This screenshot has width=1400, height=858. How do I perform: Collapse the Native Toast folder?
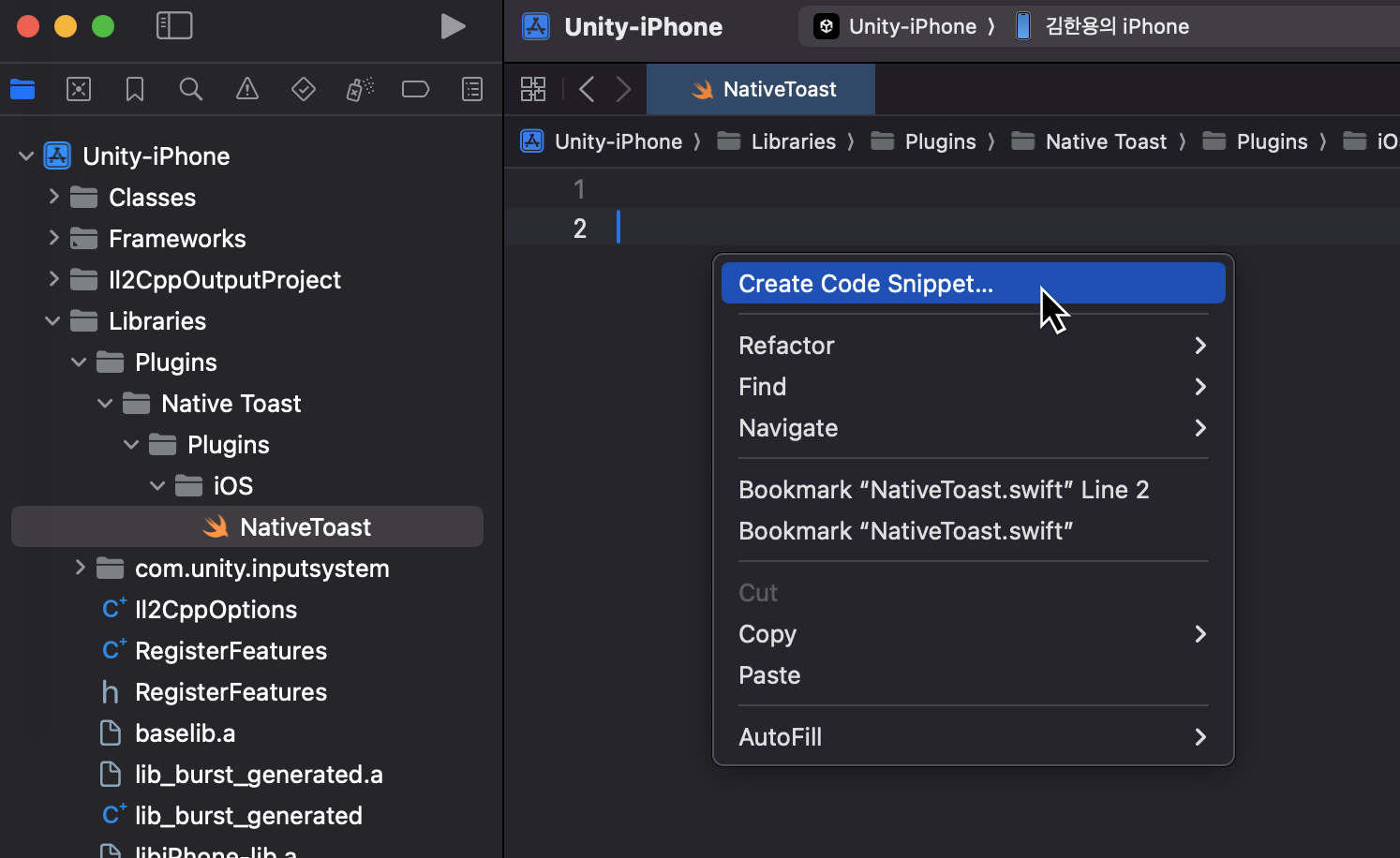point(105,403)
